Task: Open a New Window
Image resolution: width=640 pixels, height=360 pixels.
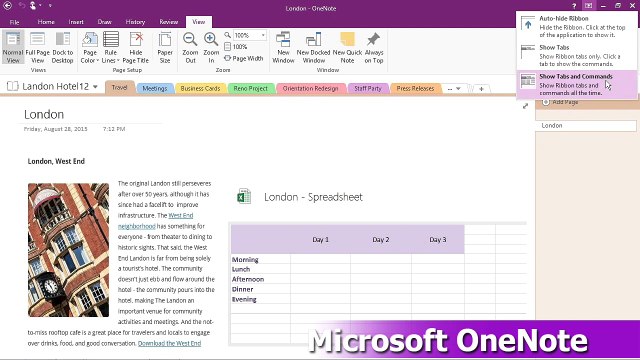Action: 283,48
